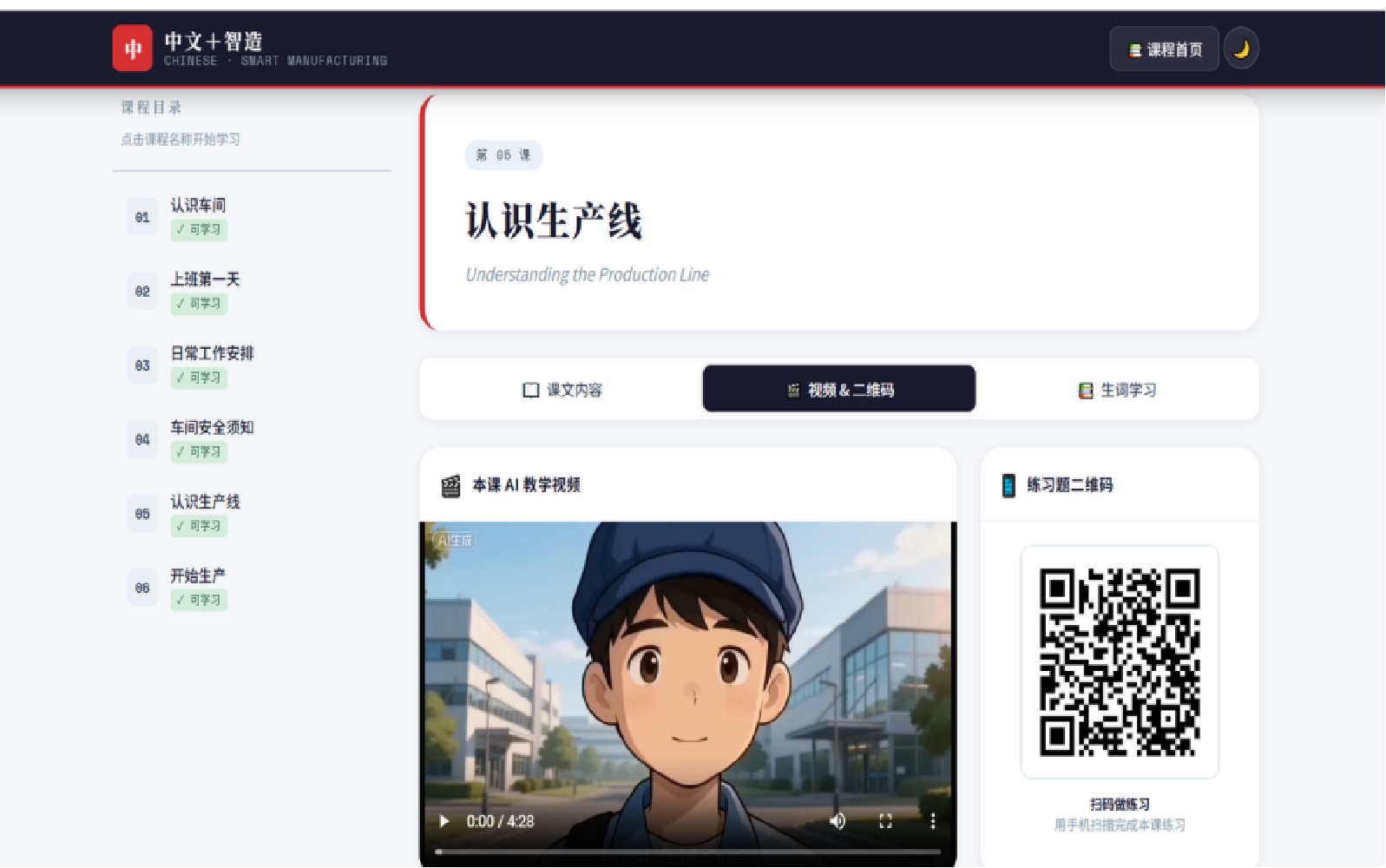Switch to the 课文内容 tab
Image resolution: width=1386 pixels, height=868 pixels.
coord(562,390)
